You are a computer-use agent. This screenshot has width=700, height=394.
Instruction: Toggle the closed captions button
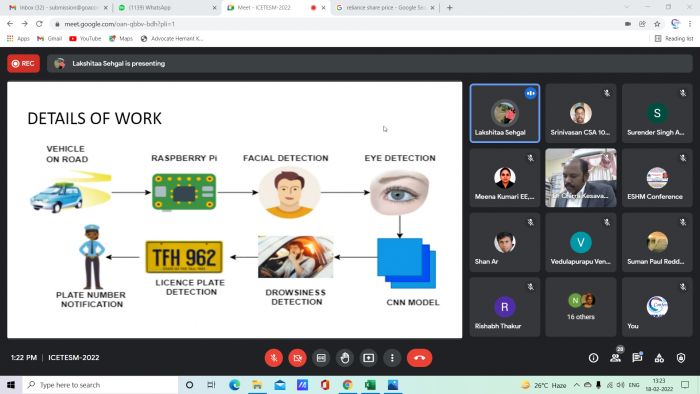click(x=321, y=358)
